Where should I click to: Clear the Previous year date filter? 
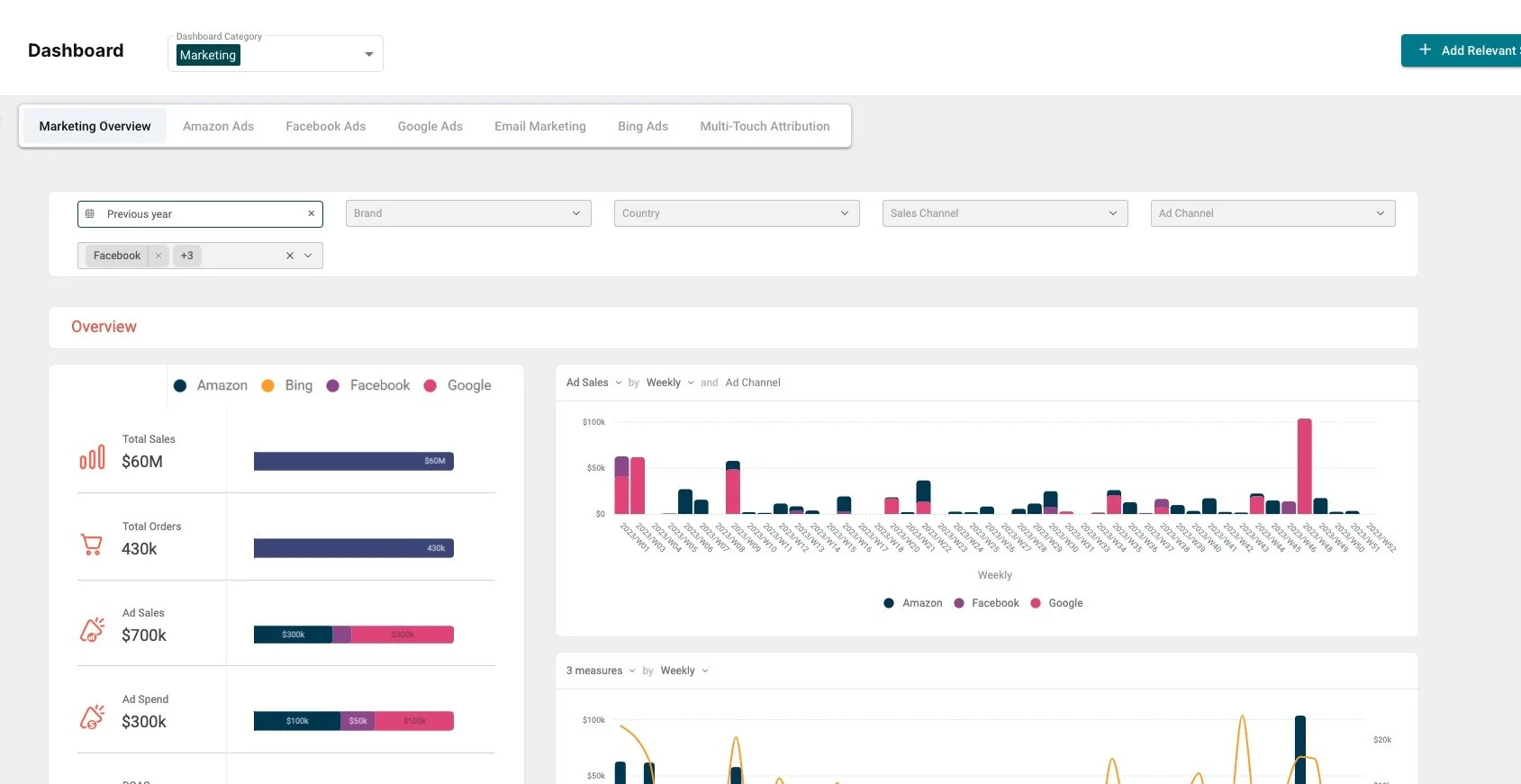(311, 214)
